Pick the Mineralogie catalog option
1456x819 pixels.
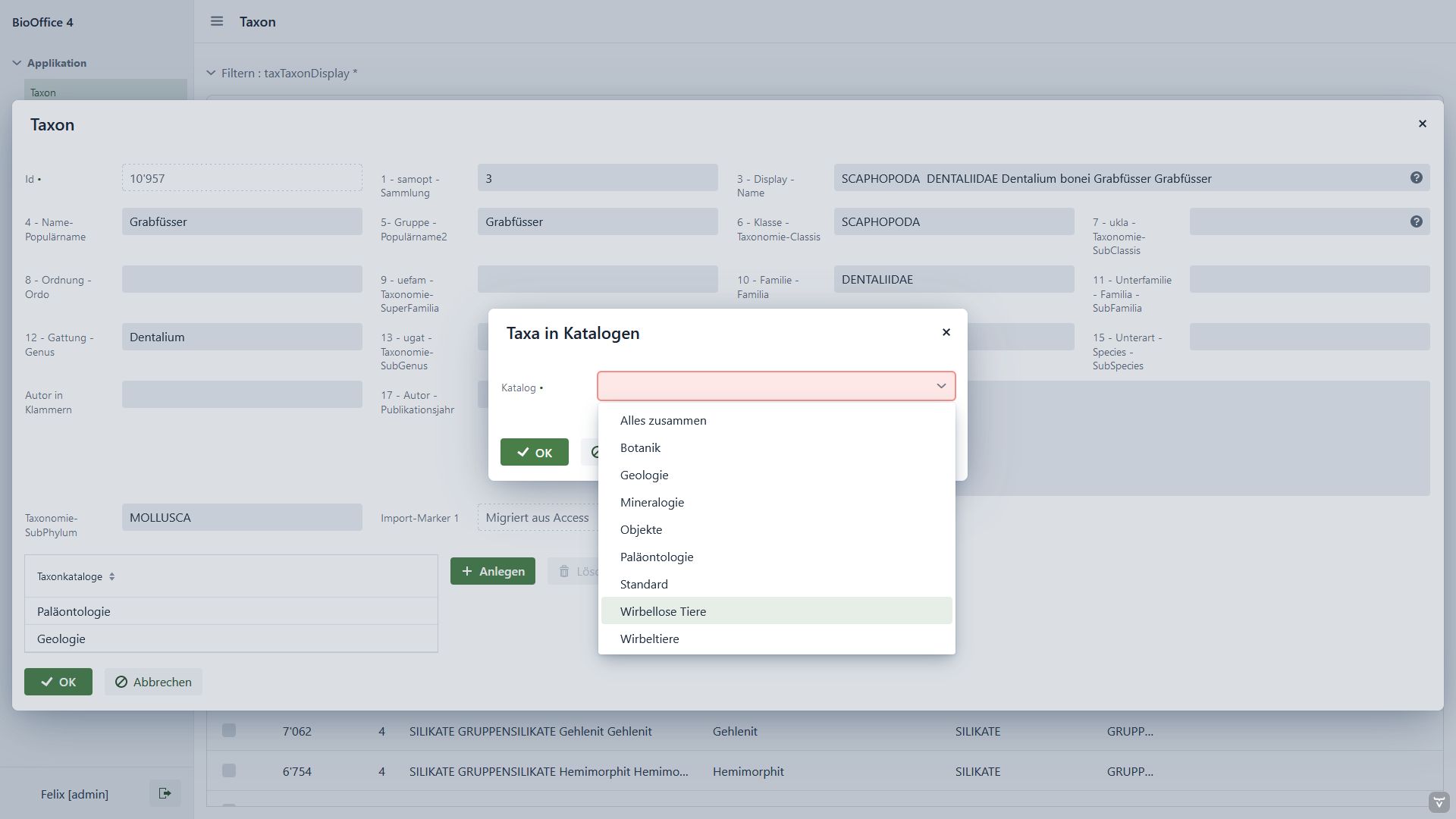tap(651, 502)
